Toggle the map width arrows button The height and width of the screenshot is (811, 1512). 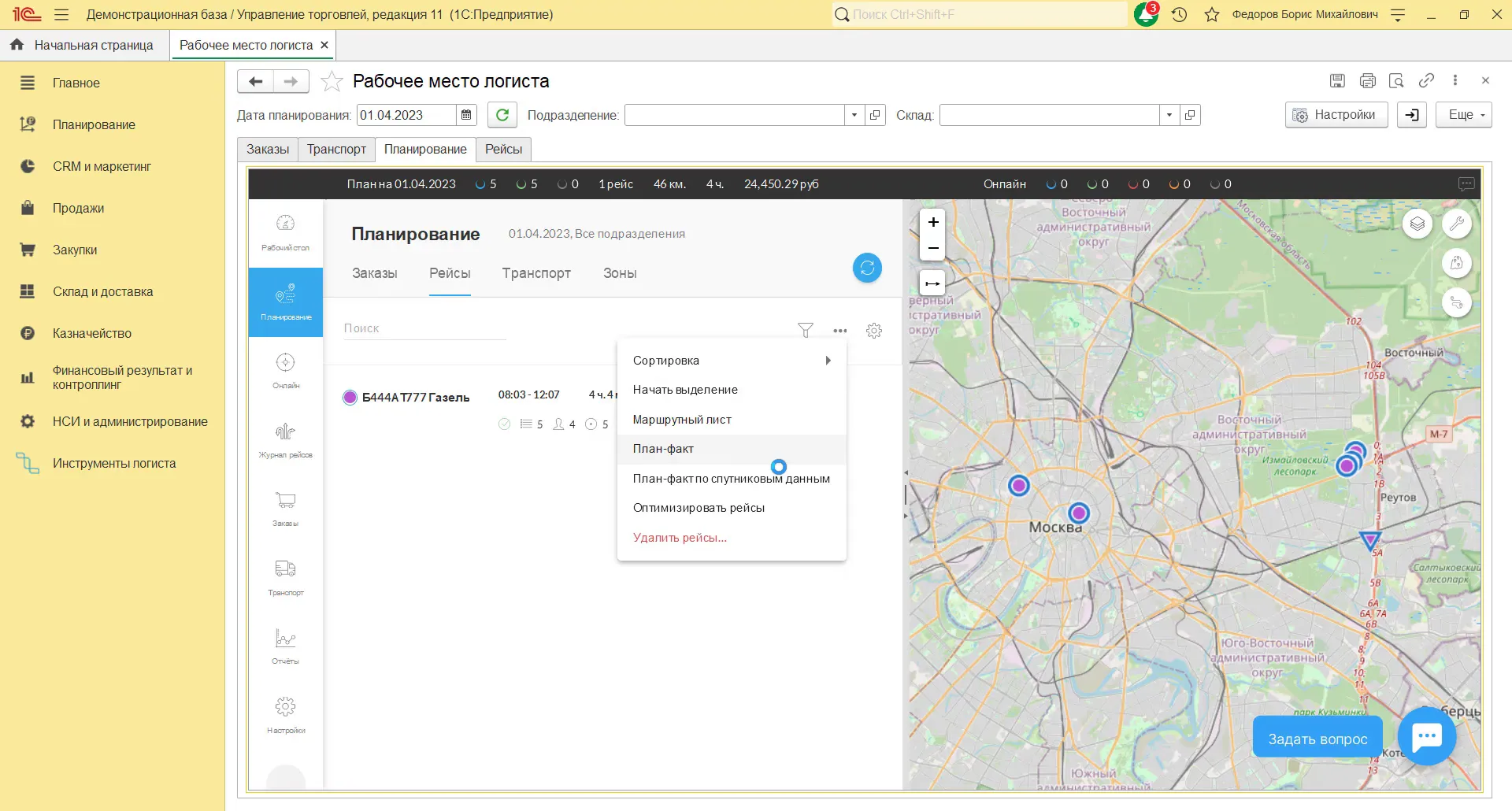point(932,283)
